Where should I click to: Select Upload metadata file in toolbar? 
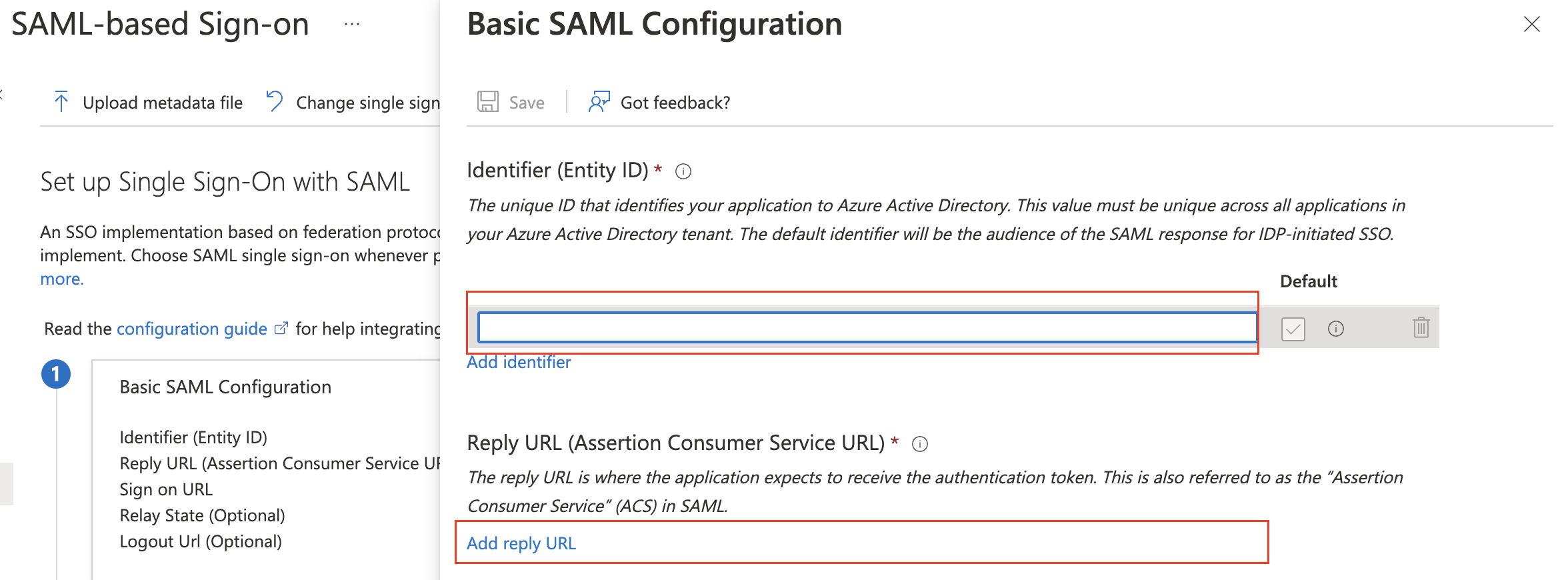pos(162,103)
